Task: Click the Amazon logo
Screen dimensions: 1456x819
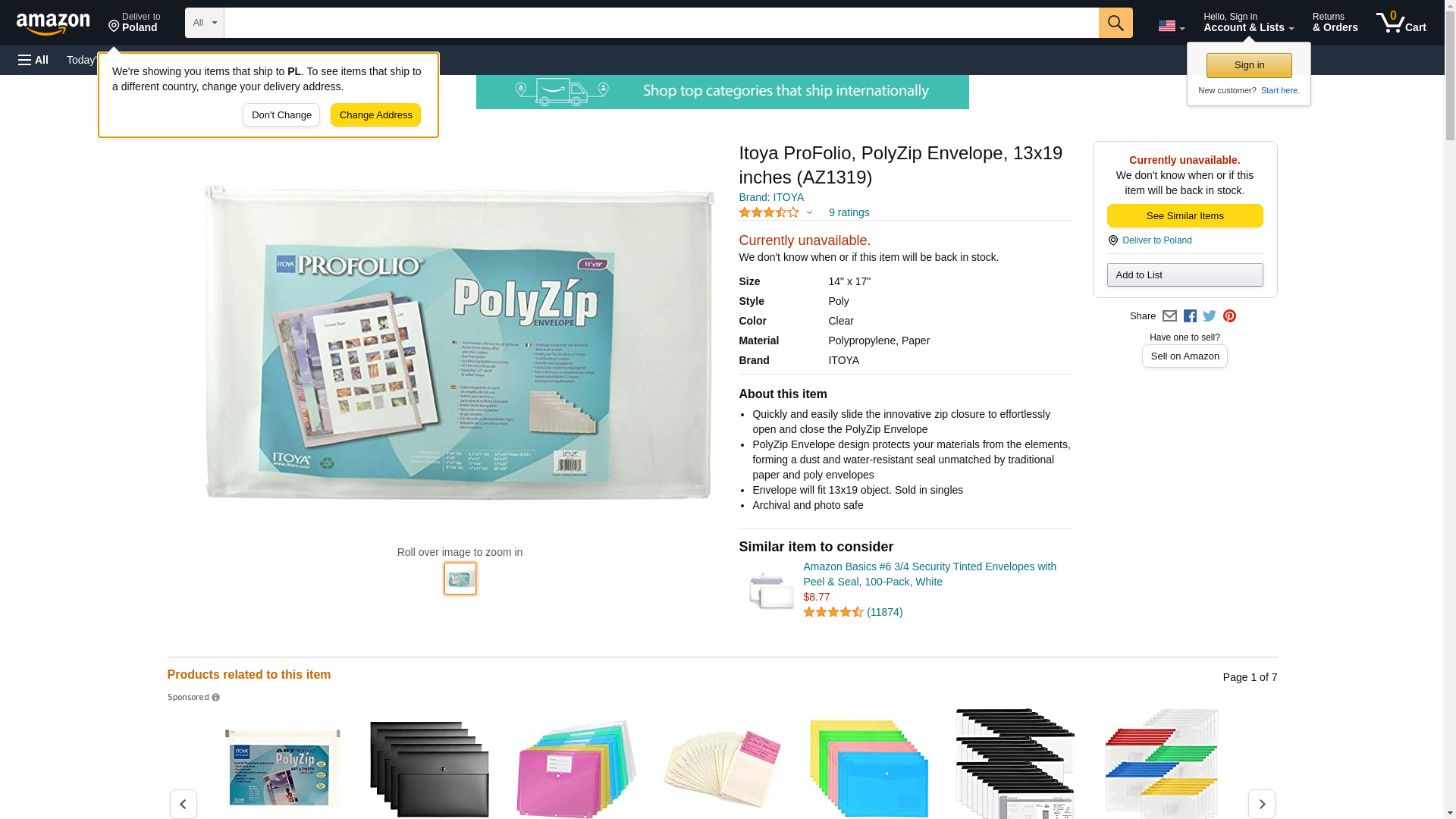Action: pyautogui.click(x=53, y=24)
